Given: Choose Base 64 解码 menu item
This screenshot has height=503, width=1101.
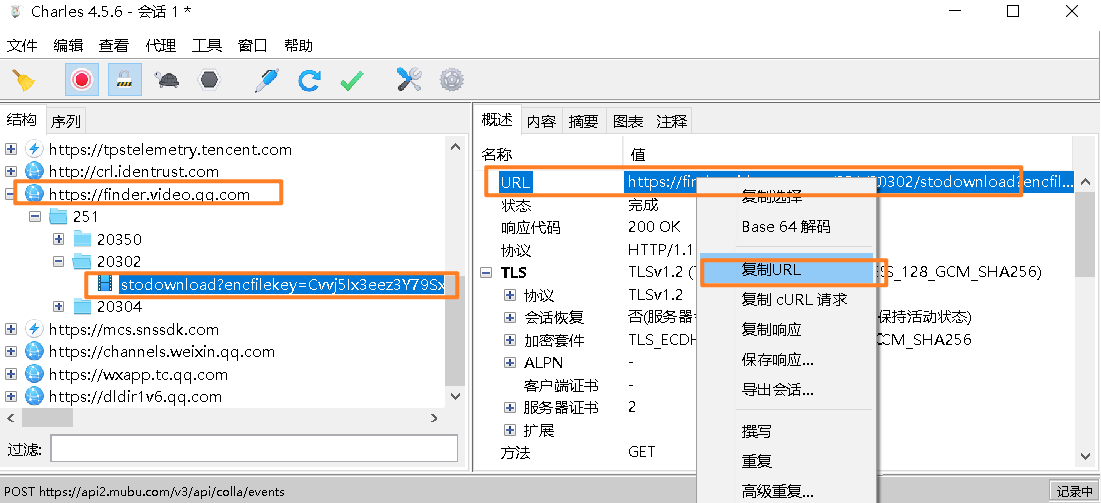Looking at the screenshot, I should point(786,227).
